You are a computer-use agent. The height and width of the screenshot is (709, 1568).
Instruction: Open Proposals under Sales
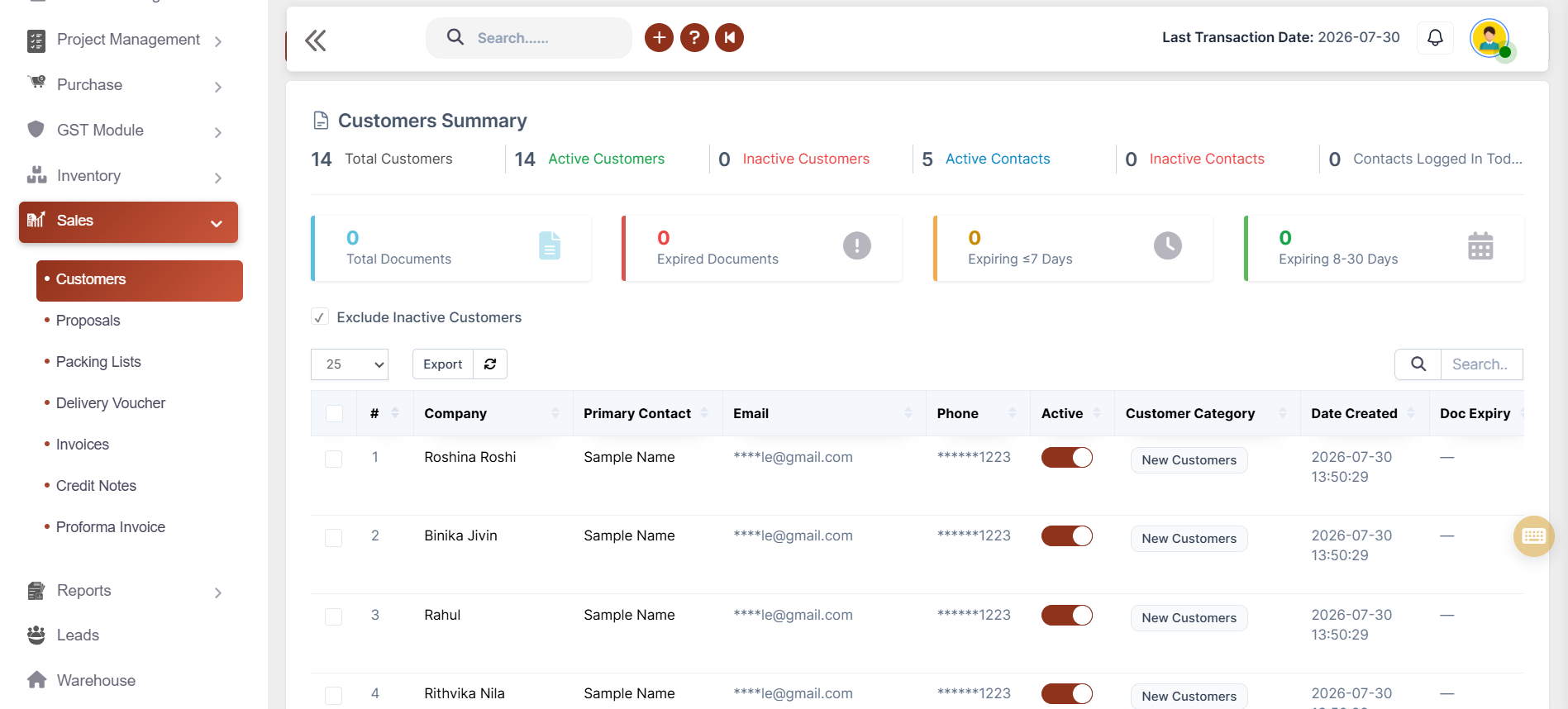click(88, 321)
